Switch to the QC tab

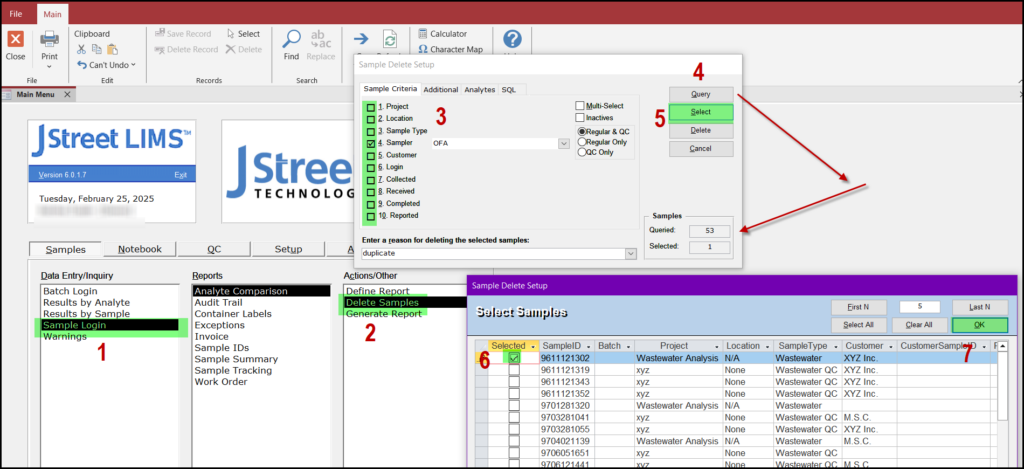tap(214, 250)
